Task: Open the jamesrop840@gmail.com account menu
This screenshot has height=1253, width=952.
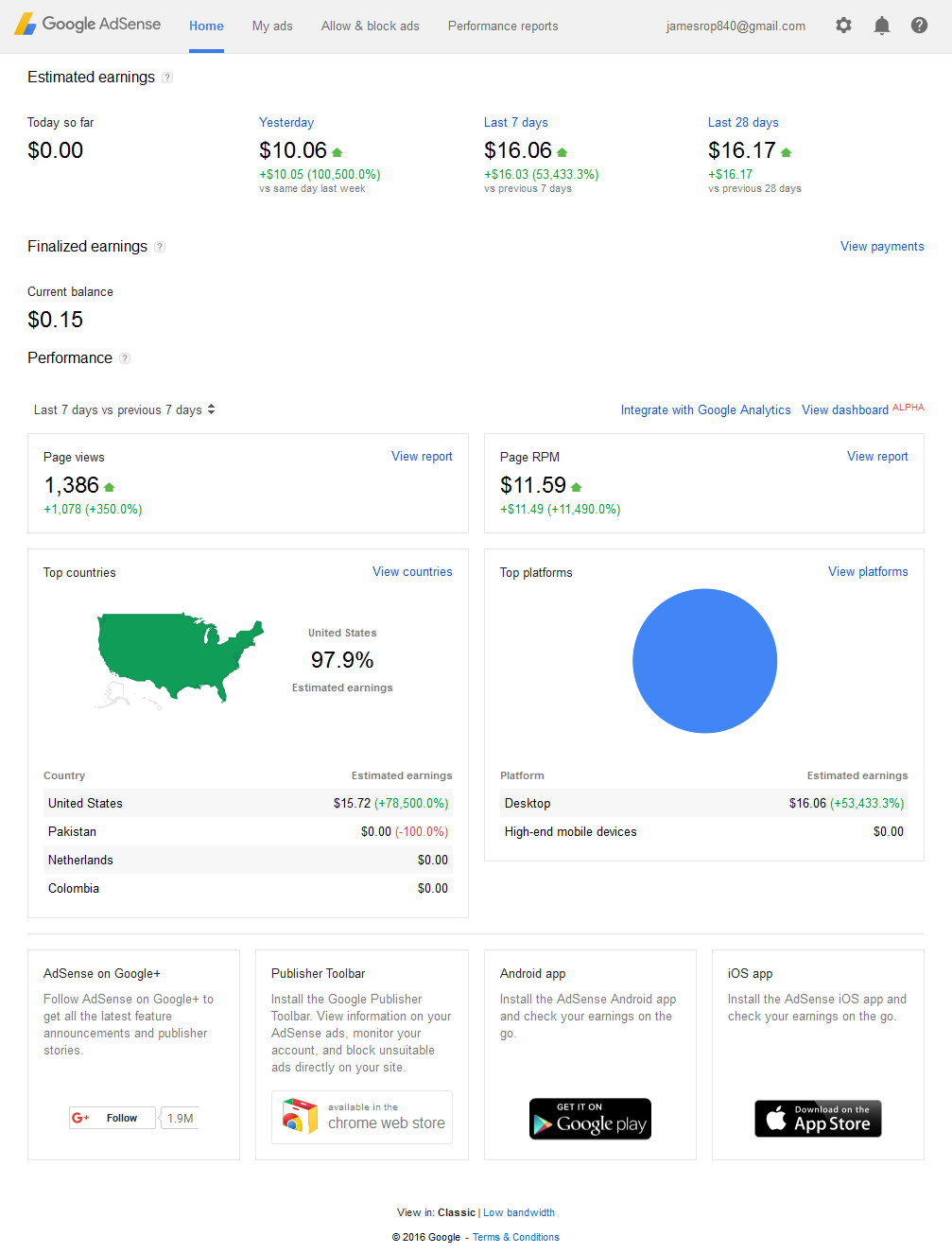Action: (736, 26)
